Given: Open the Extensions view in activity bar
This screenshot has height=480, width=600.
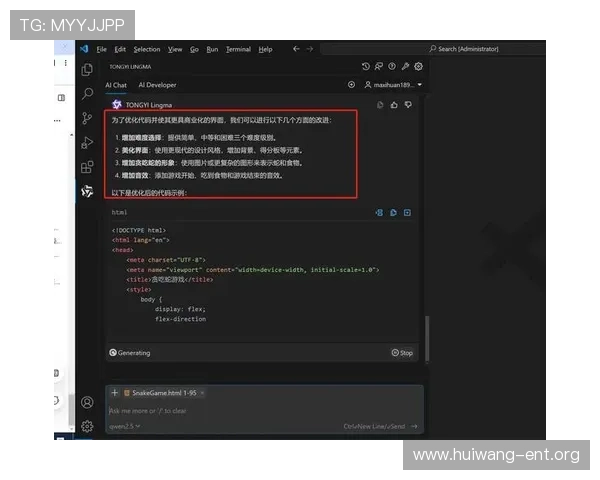Looking at the screenshot, I should point(87,166).
